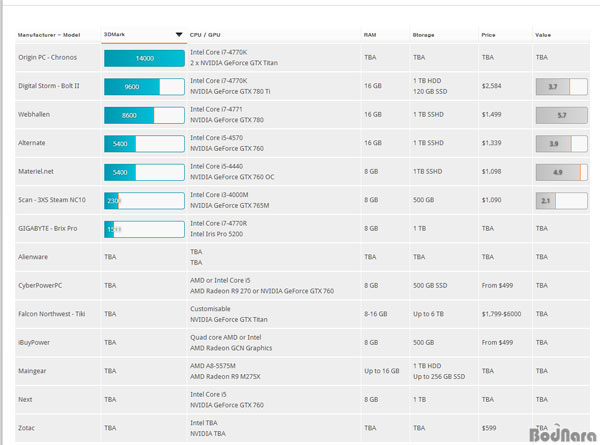Image resolution: width=600 pixels, height=445 pixels.
Task: Select Falcon Northwest - Tiki name
Action: pyautogui.click(x=52, y=314)
